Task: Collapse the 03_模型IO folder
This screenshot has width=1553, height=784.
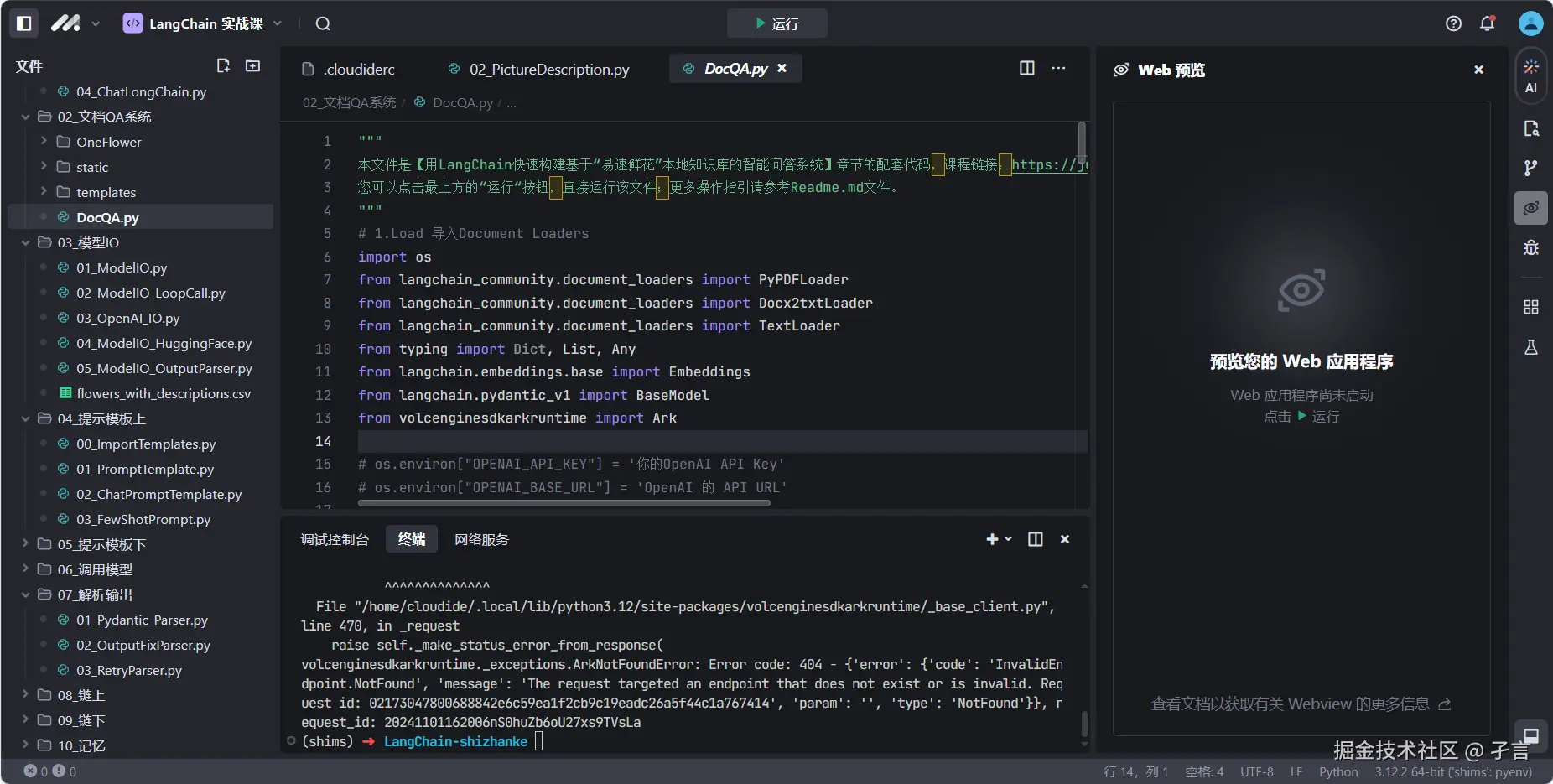Action: point(87,242)
